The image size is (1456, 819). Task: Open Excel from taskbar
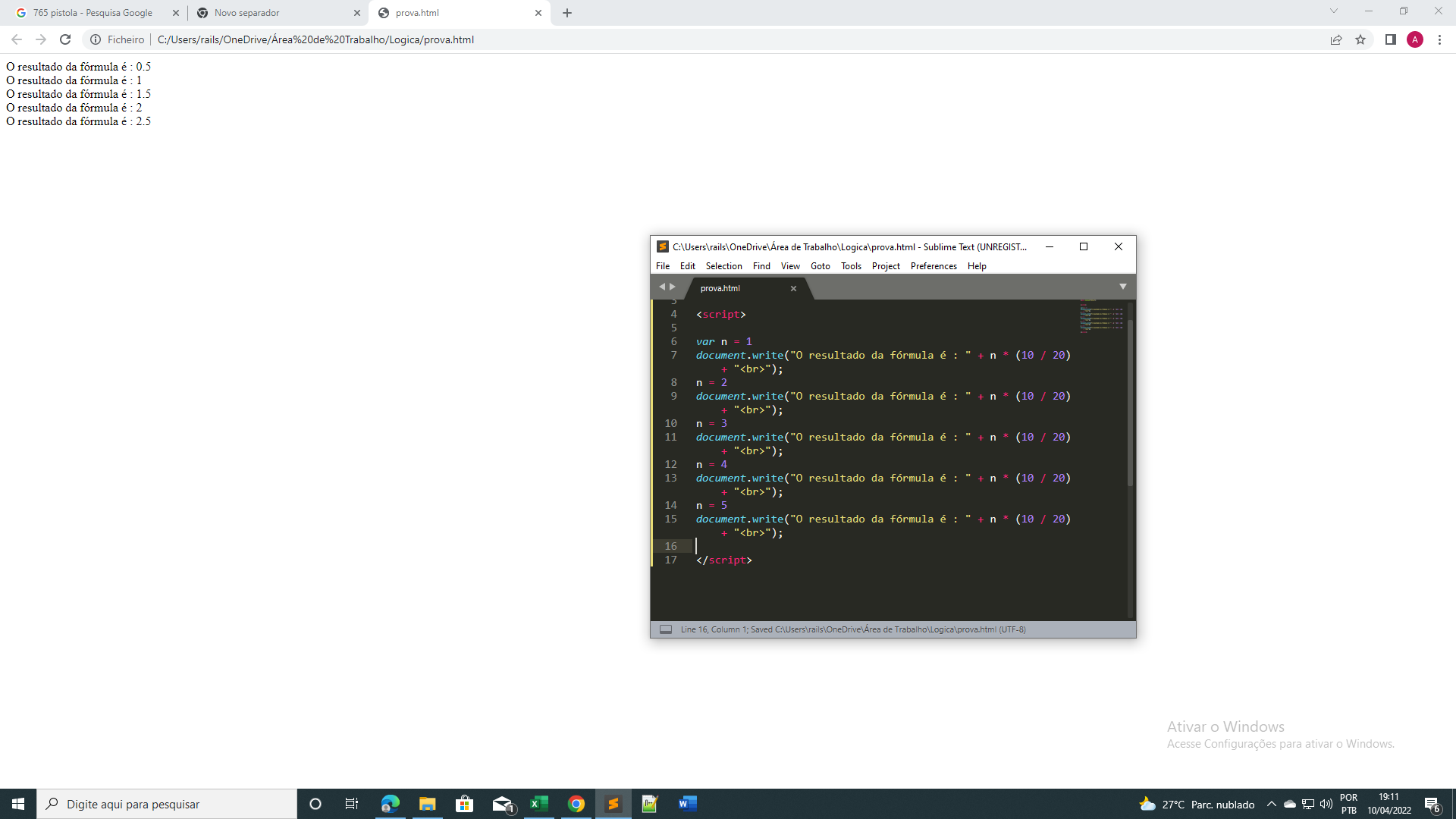tap(539, 804)
